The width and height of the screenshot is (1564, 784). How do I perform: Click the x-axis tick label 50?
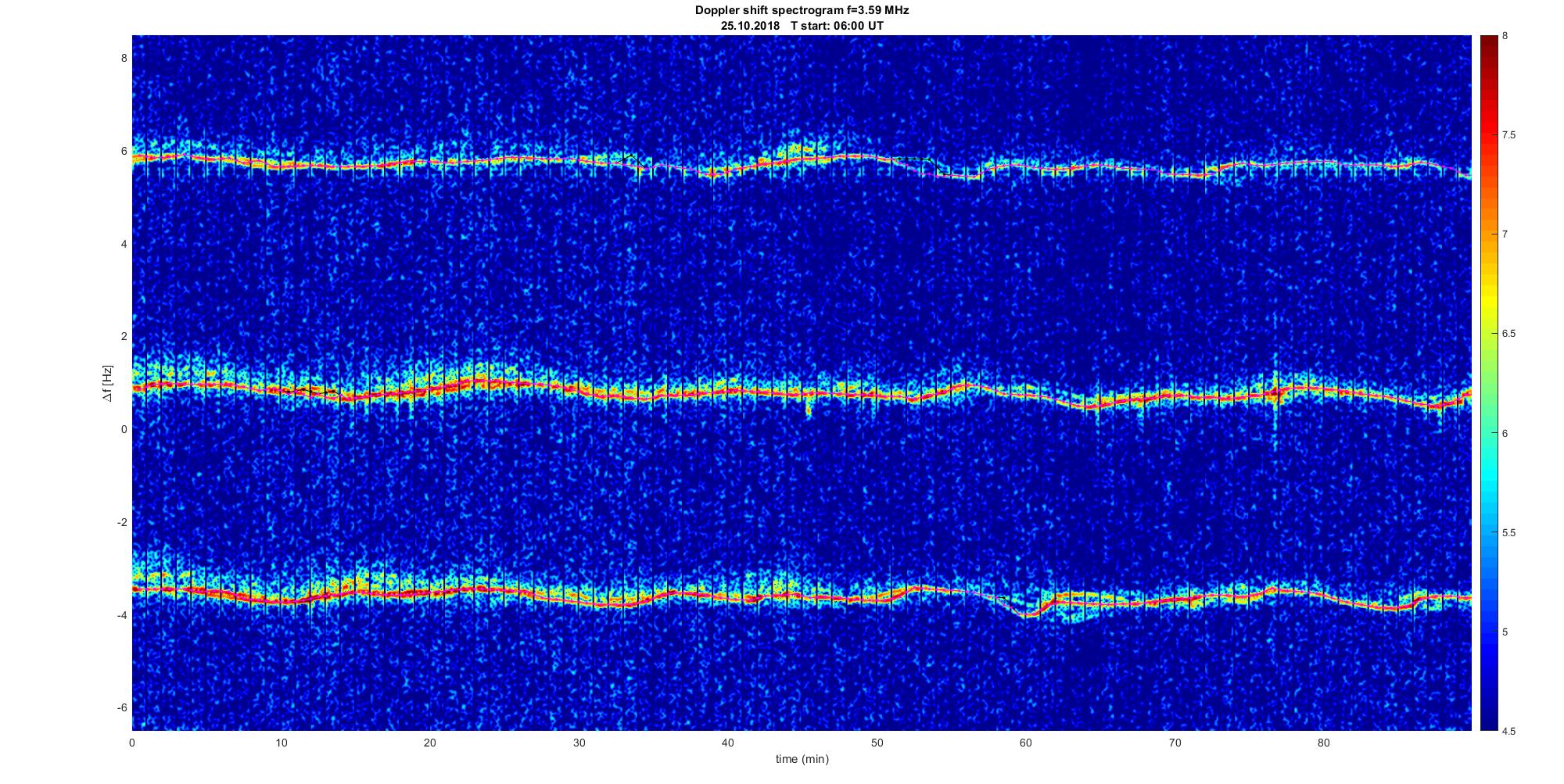pos(877,743)
